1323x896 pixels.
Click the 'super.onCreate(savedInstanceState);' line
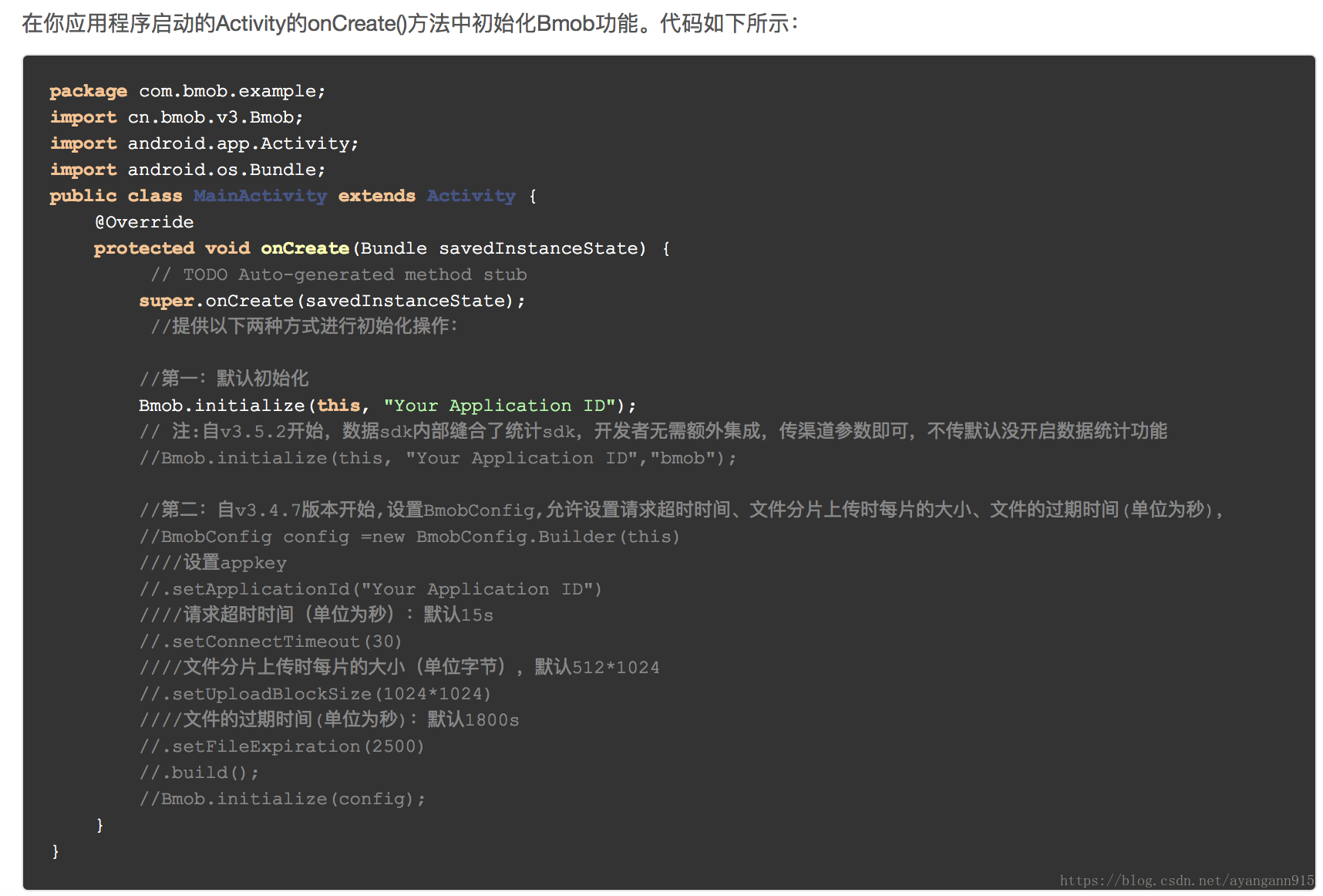pyautogui.click(x=332, y=301)
